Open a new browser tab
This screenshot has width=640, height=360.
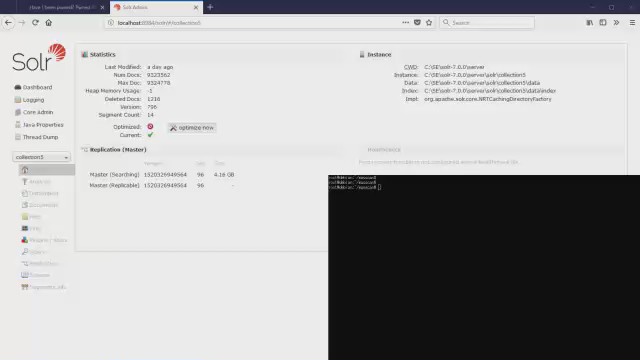click(210, 7)
